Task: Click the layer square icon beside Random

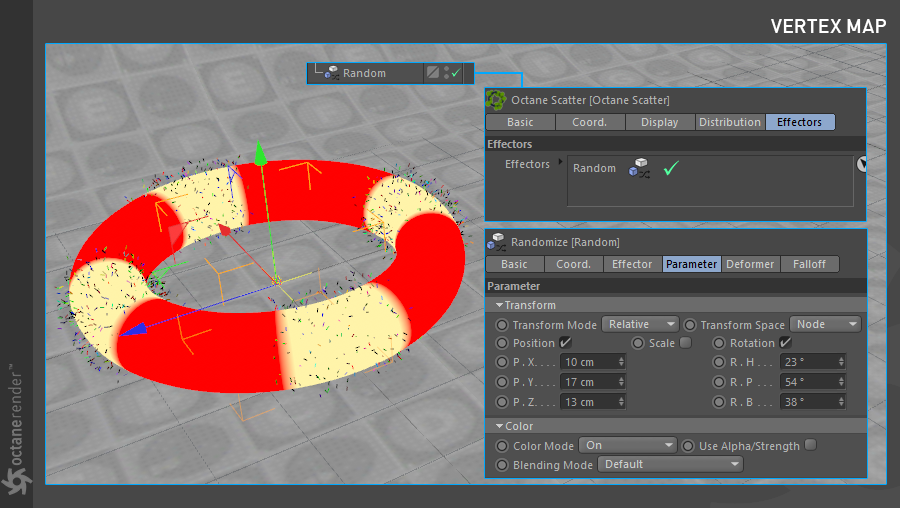Action: click(x=432, y=73)
